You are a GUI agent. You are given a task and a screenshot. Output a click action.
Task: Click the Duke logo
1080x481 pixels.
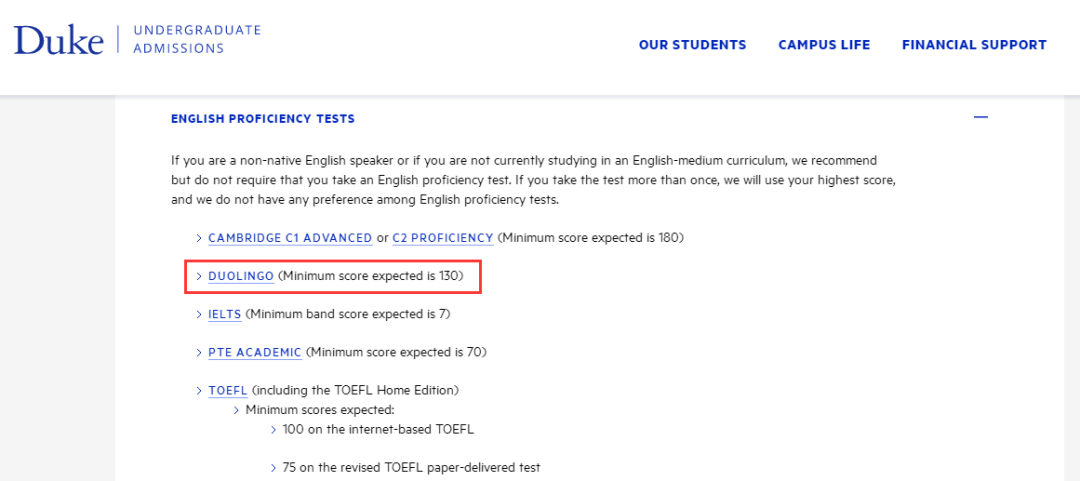pos(59,40)
